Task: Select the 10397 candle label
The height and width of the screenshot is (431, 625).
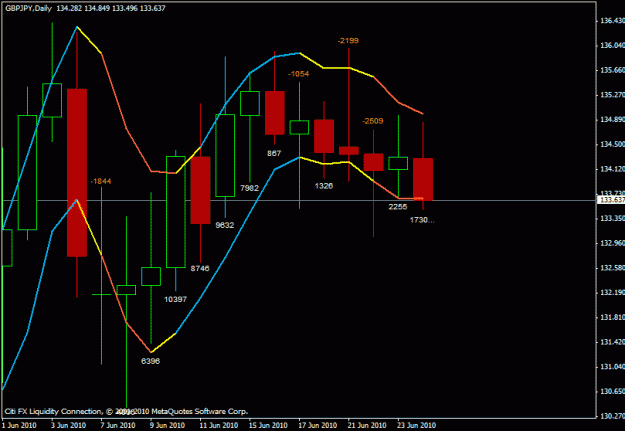Action: [175, 299]
